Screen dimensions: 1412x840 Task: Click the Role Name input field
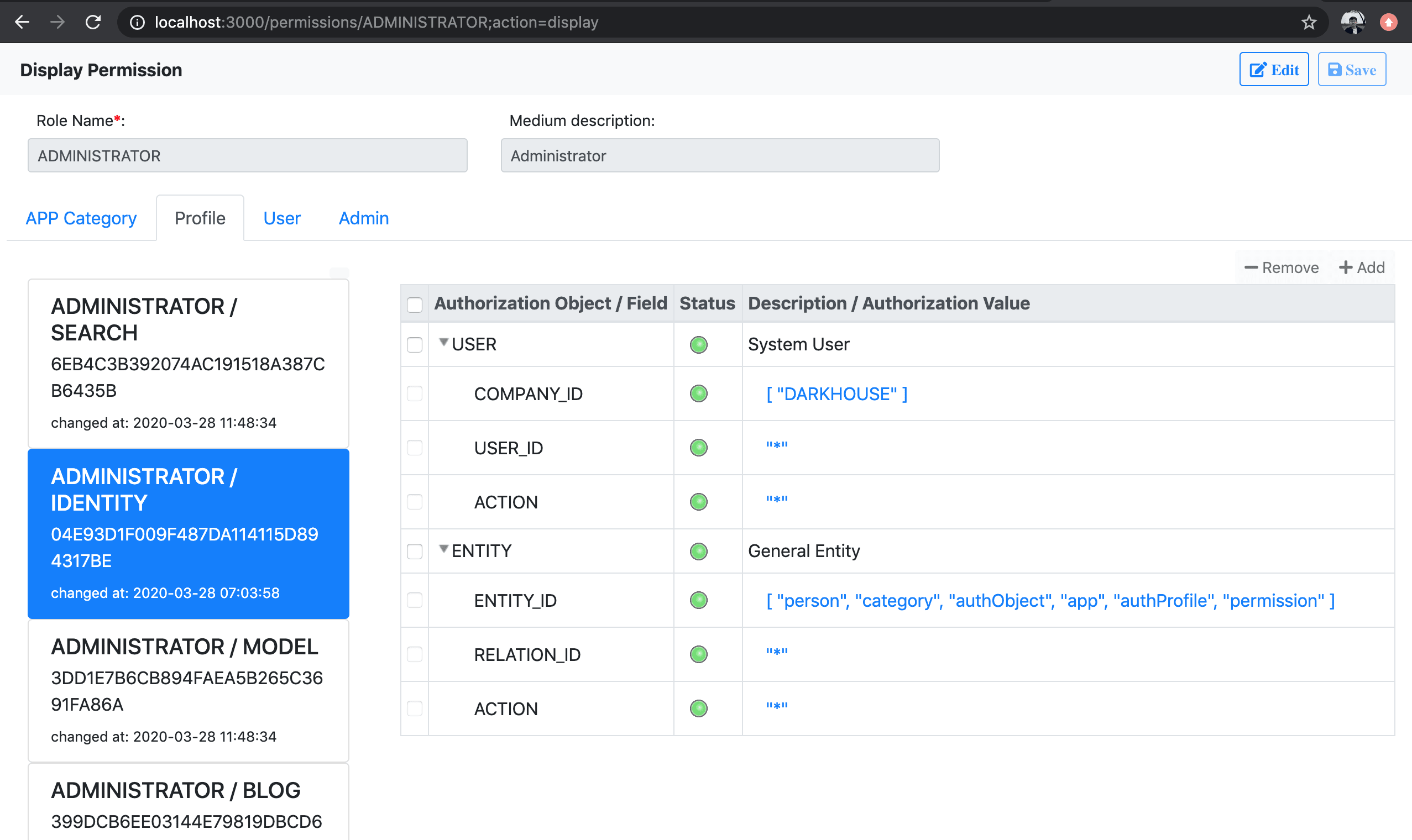click(247, 155)
